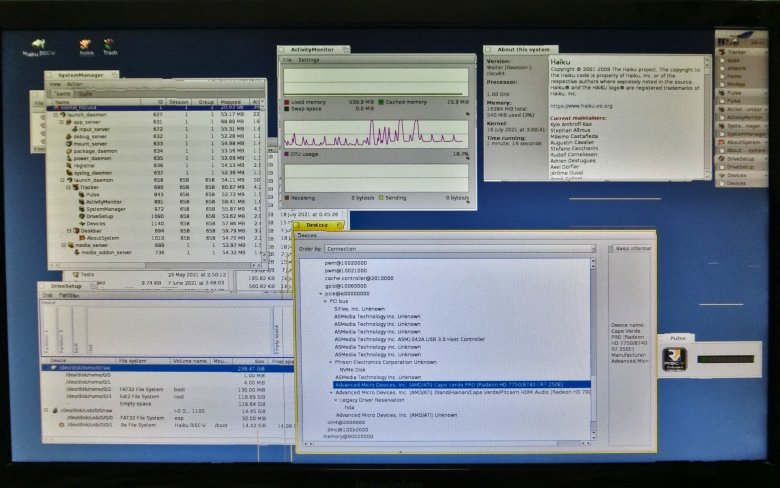Image resolution: width=780 pixels, height=488 pixels.
Task: Select AboutSystem team icon in SystemManager list
Action: (x=82, y=238)
